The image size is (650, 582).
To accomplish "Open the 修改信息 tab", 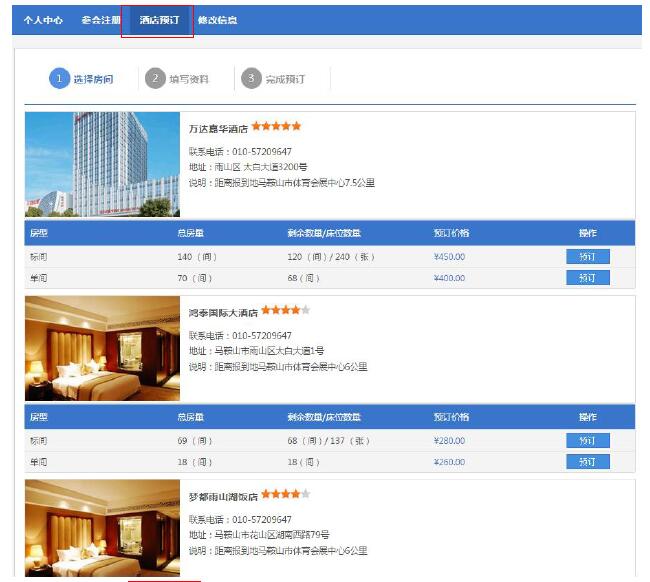I will tap(217, 20).
